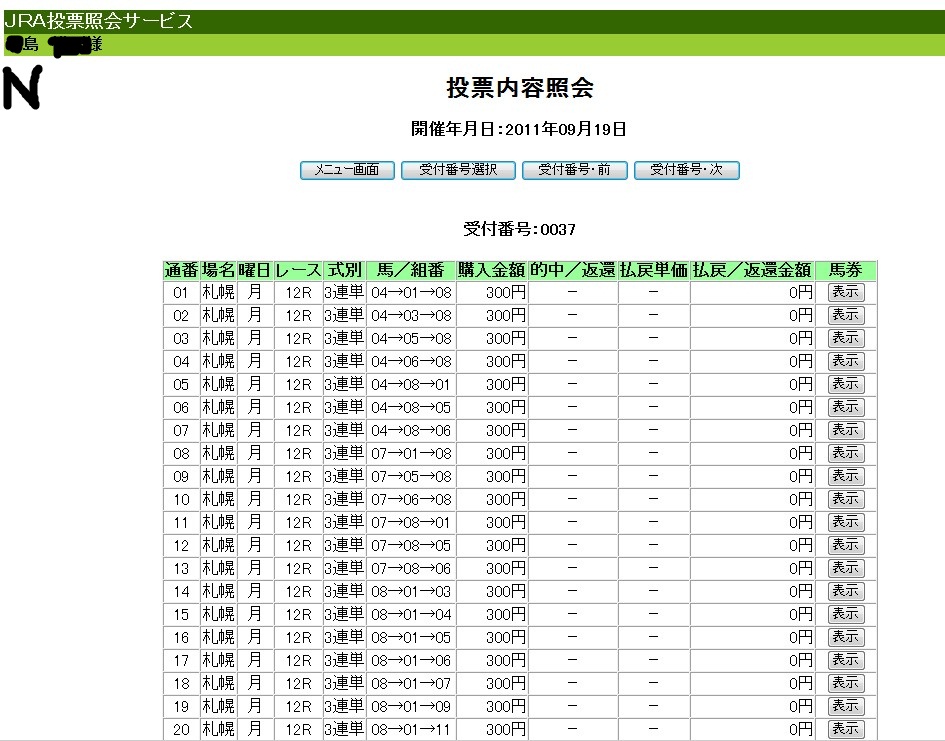Screen dimensions: 945x741
Task: Open 受付番号選択 selection button
Action: click(x=458, y=170)
